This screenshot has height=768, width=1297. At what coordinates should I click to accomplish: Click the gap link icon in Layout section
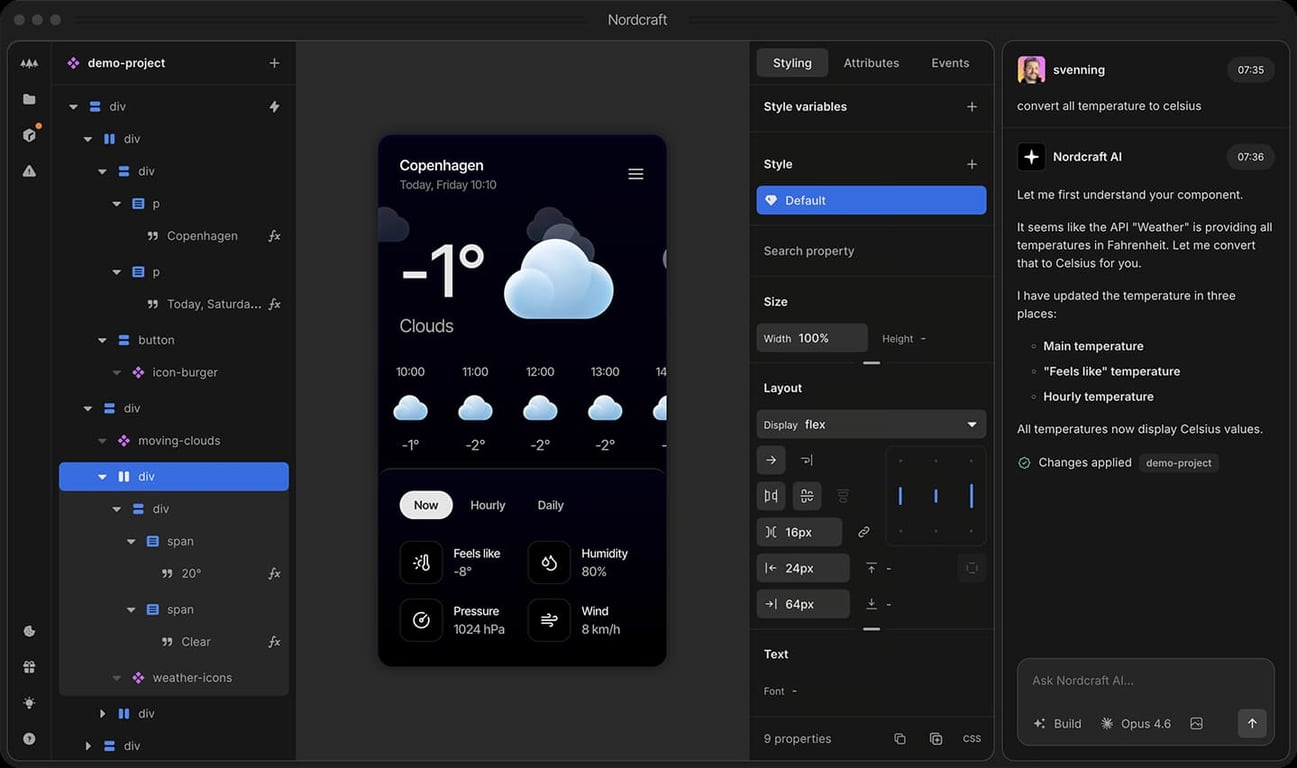(863, 532)
